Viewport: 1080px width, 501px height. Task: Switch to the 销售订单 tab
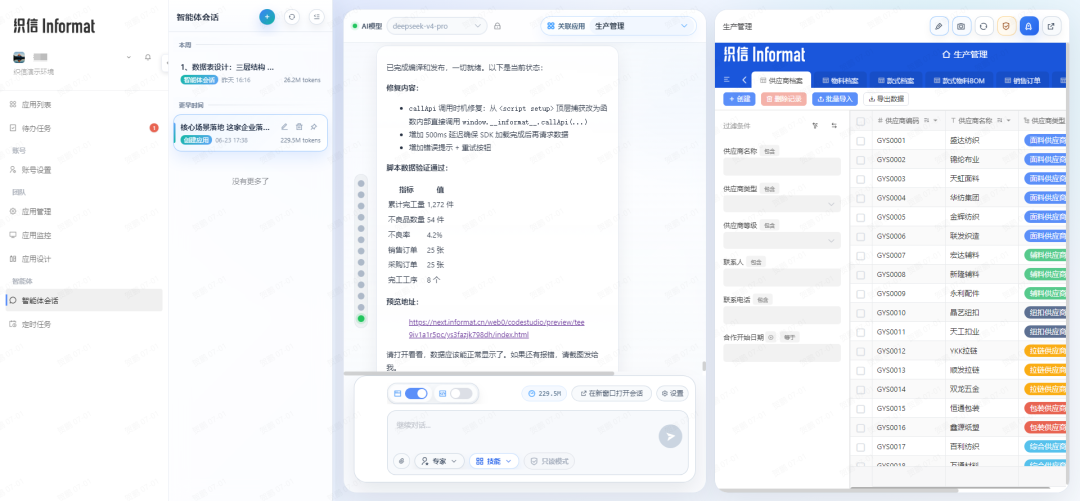pos(1024,81)
